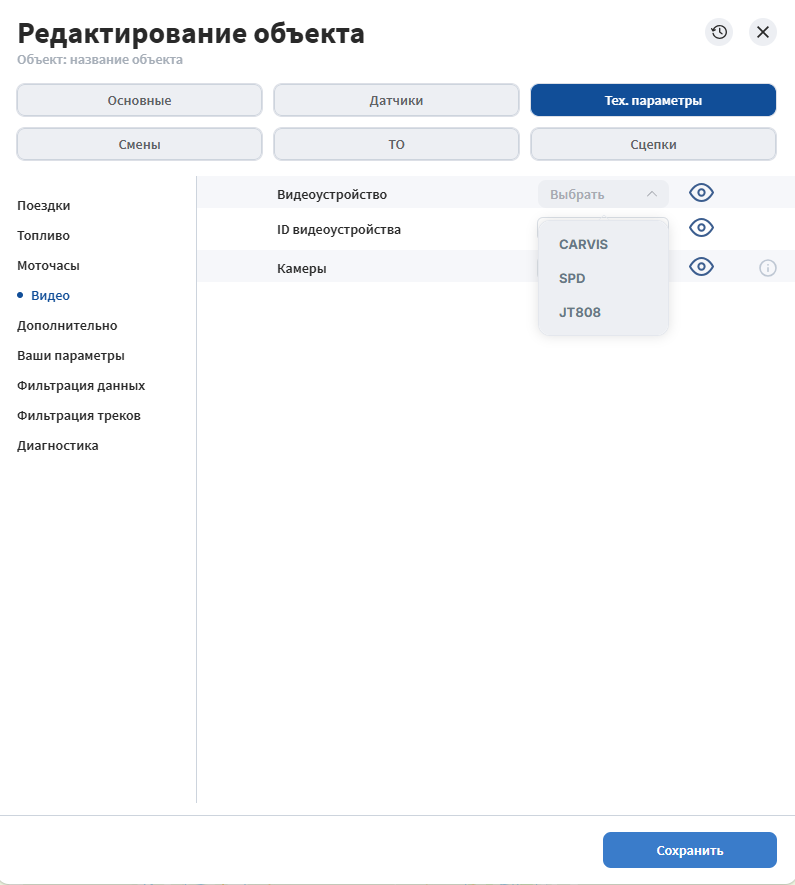795x885 pixels.
Task: Open Диагностика section in sidebar
Action: [58, 445]
